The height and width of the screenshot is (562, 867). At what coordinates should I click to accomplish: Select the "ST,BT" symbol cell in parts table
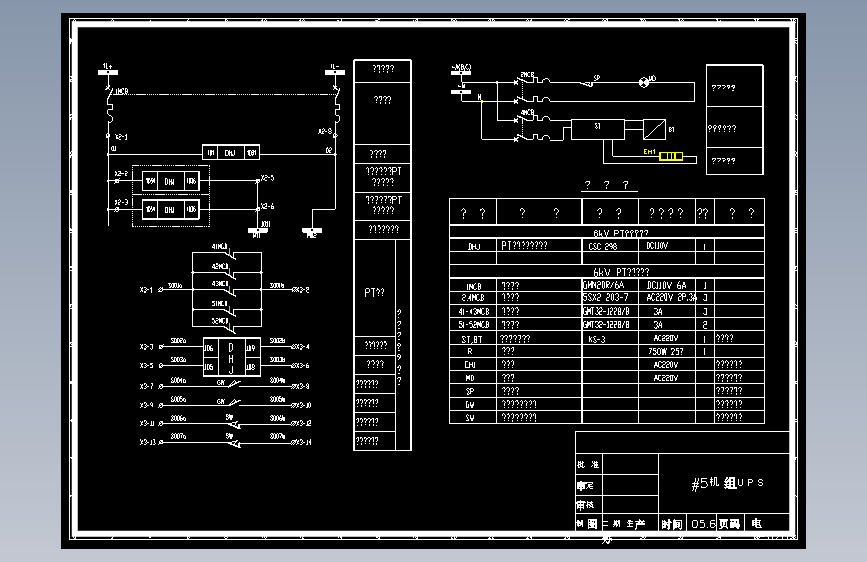click(x=472, y=339)
